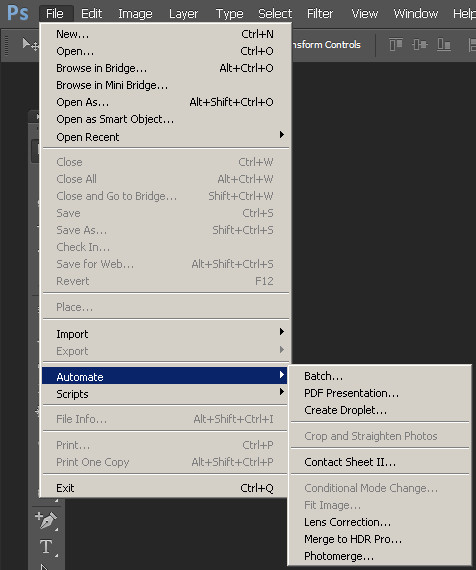Viewport: 476px width, 570px height.
Task: Click greyed Check In... item
Action: point(165,248)
